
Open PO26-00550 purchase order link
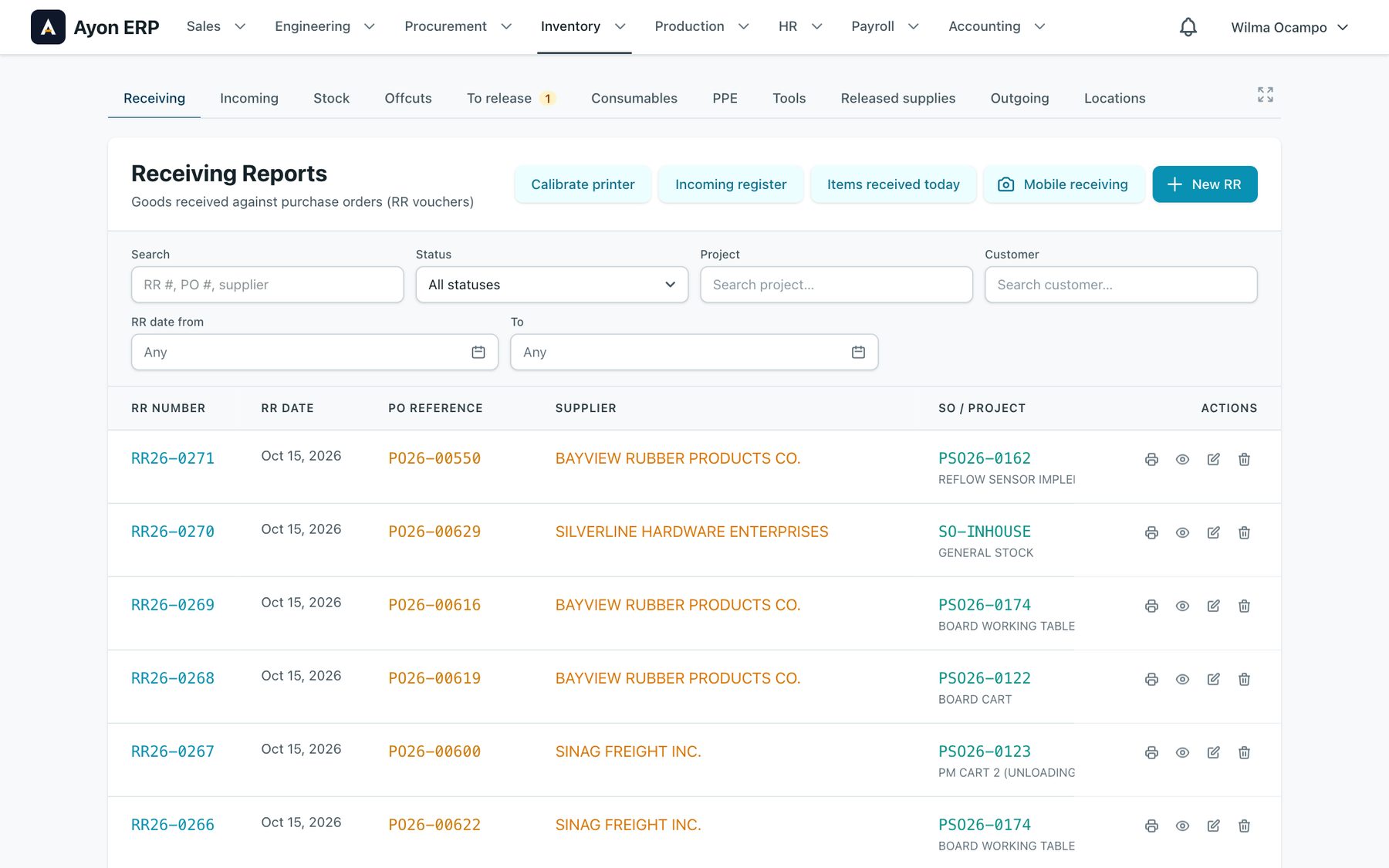click(x=434, y=458)
